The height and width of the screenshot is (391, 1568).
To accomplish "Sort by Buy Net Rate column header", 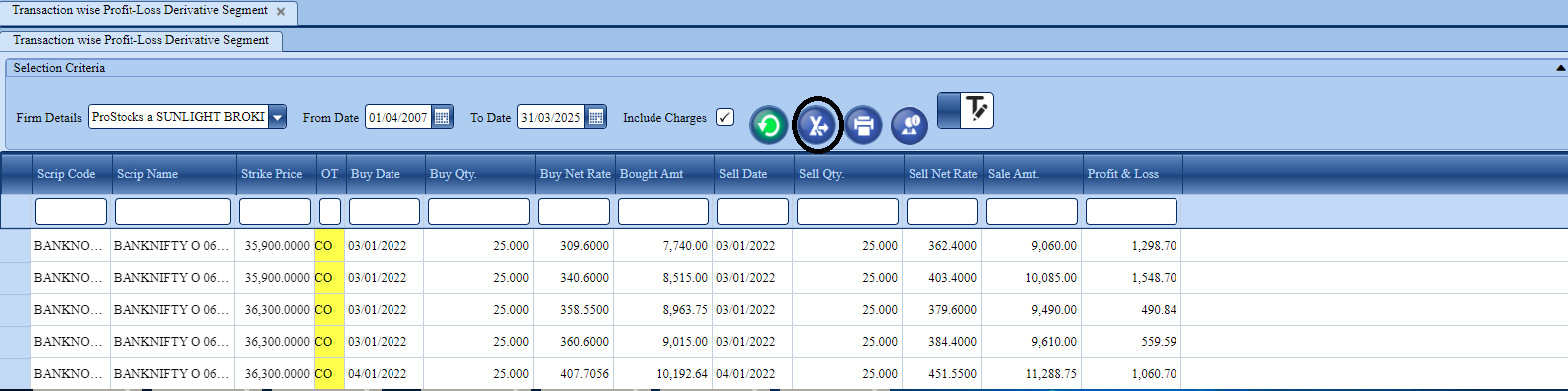I will [x=575, y=174].
